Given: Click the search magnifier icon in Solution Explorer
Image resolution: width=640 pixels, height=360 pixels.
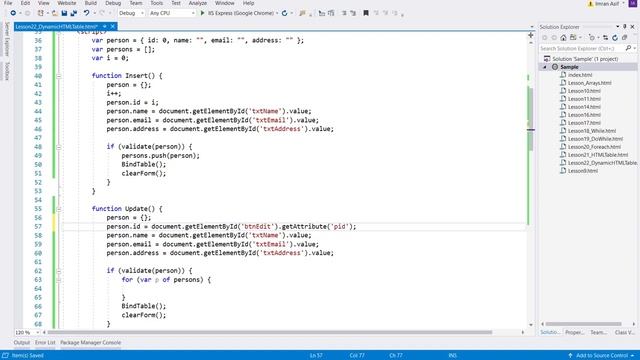Looking at the screenshot, I should 628,48.
